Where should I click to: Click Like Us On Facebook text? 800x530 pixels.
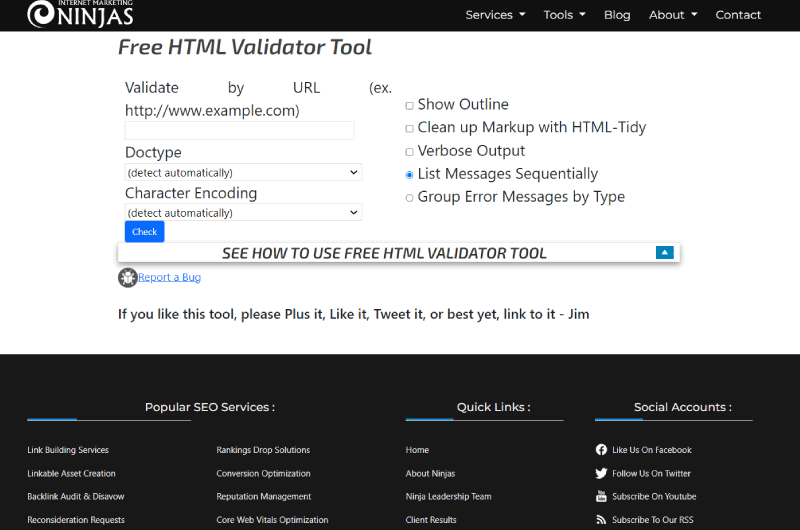pyautogui.click(x=652, y=450)
